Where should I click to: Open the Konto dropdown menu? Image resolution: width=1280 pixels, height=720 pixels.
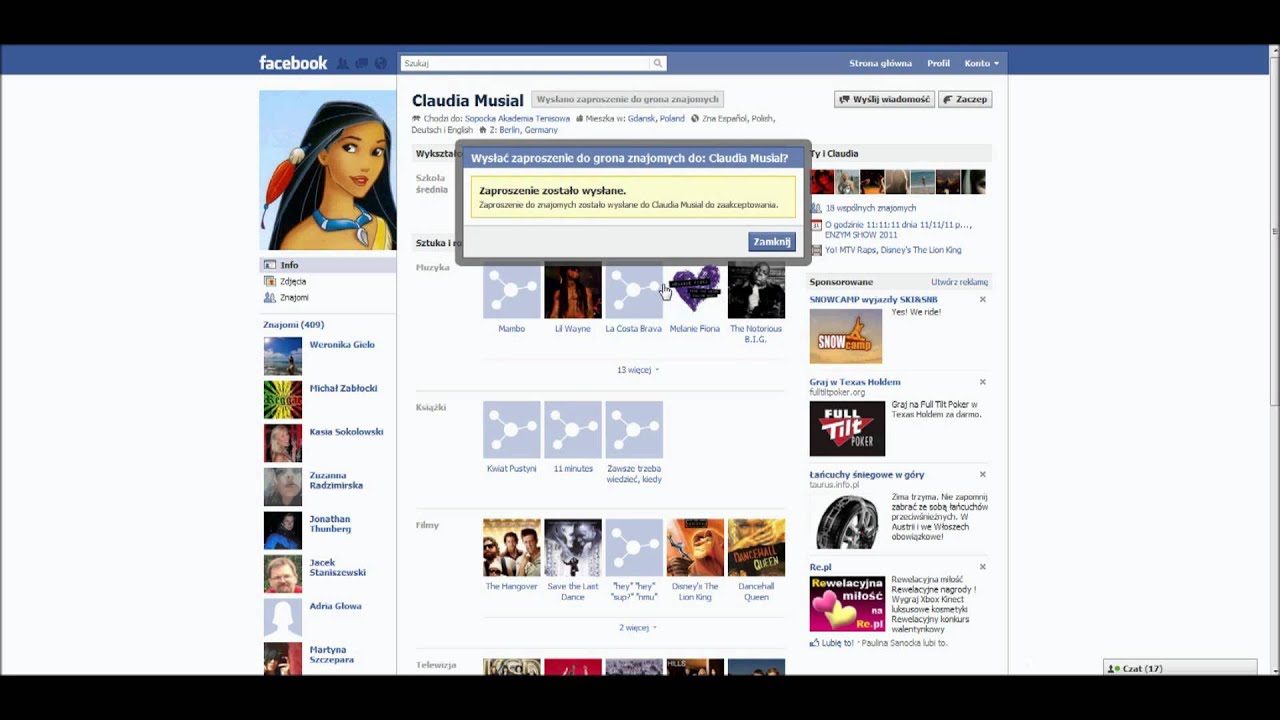click(x=981, y=63)
